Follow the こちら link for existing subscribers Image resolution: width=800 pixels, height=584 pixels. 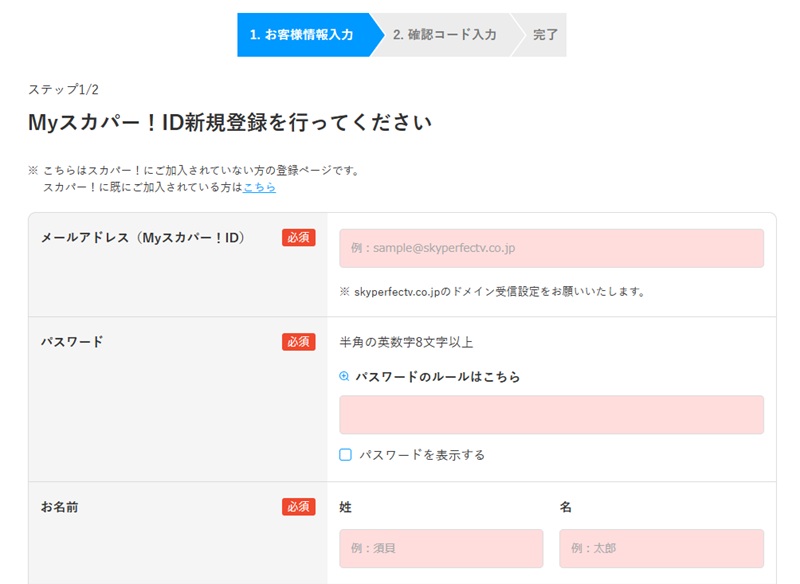click(x=259, y=187)
